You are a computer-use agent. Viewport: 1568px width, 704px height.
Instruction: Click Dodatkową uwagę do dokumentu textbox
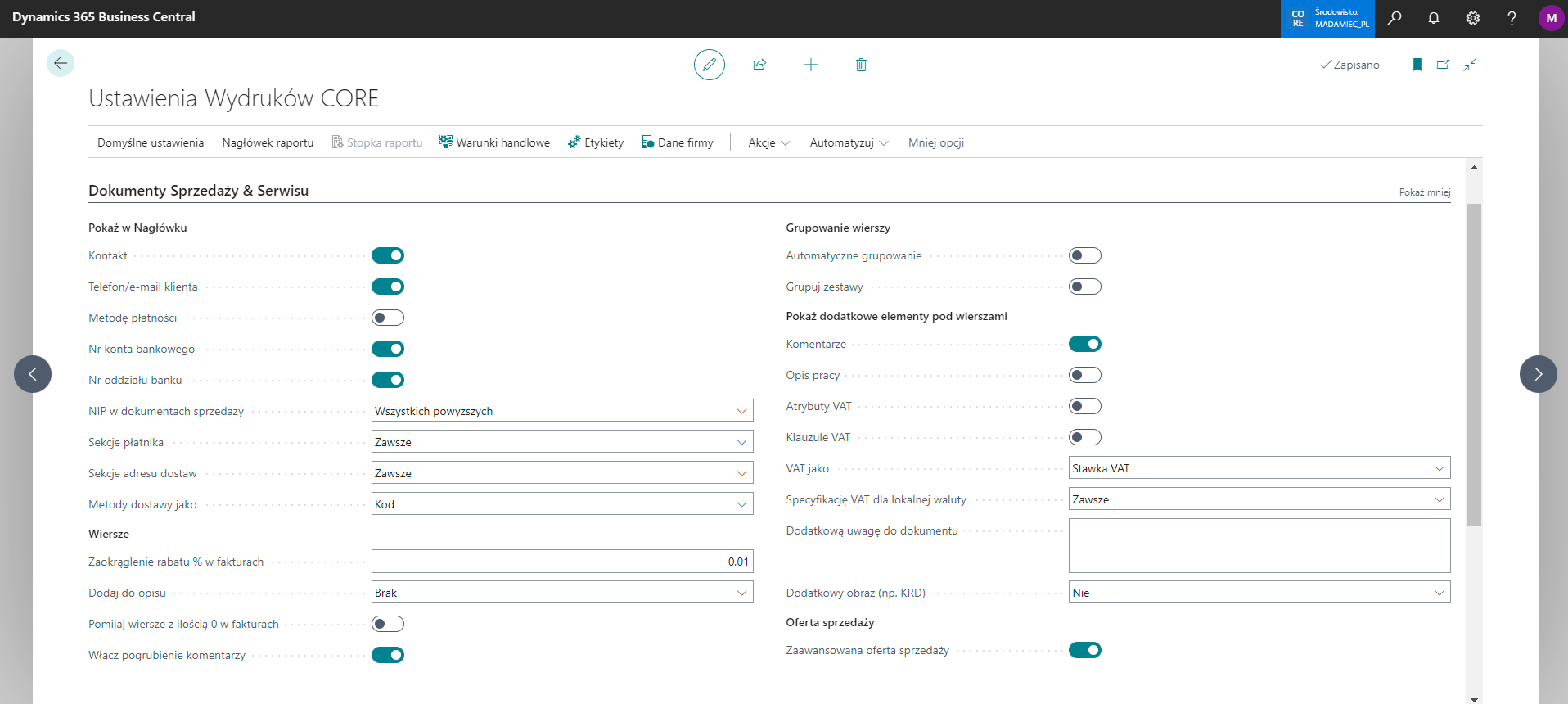1259,545
